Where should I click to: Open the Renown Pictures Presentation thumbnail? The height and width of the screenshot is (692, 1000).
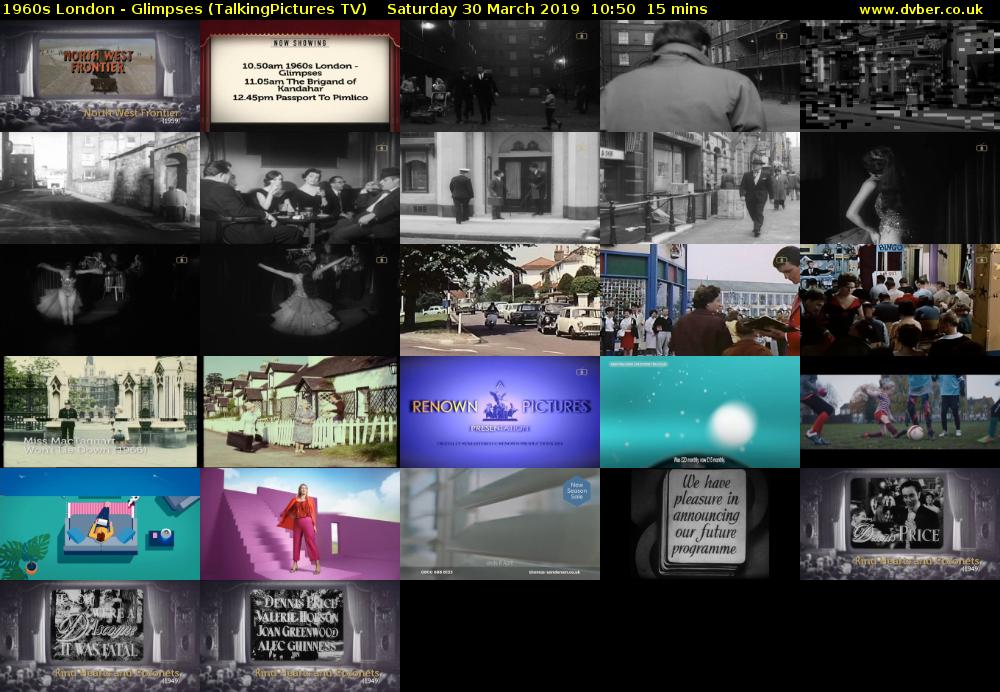[500, 412]
